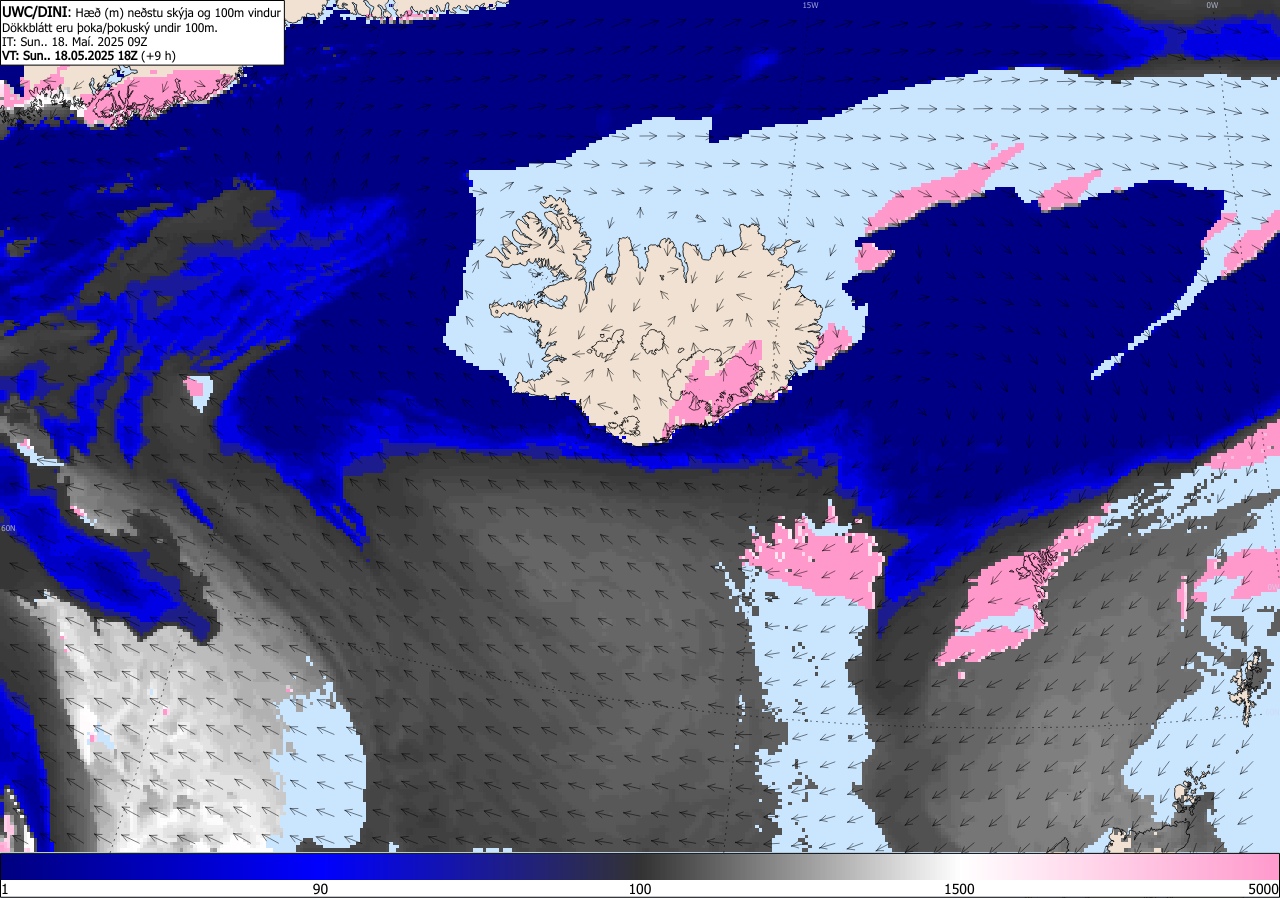Click the colorbar label '100'
The width and height of the screenshot is (1280, 898).
coord(640,889)
